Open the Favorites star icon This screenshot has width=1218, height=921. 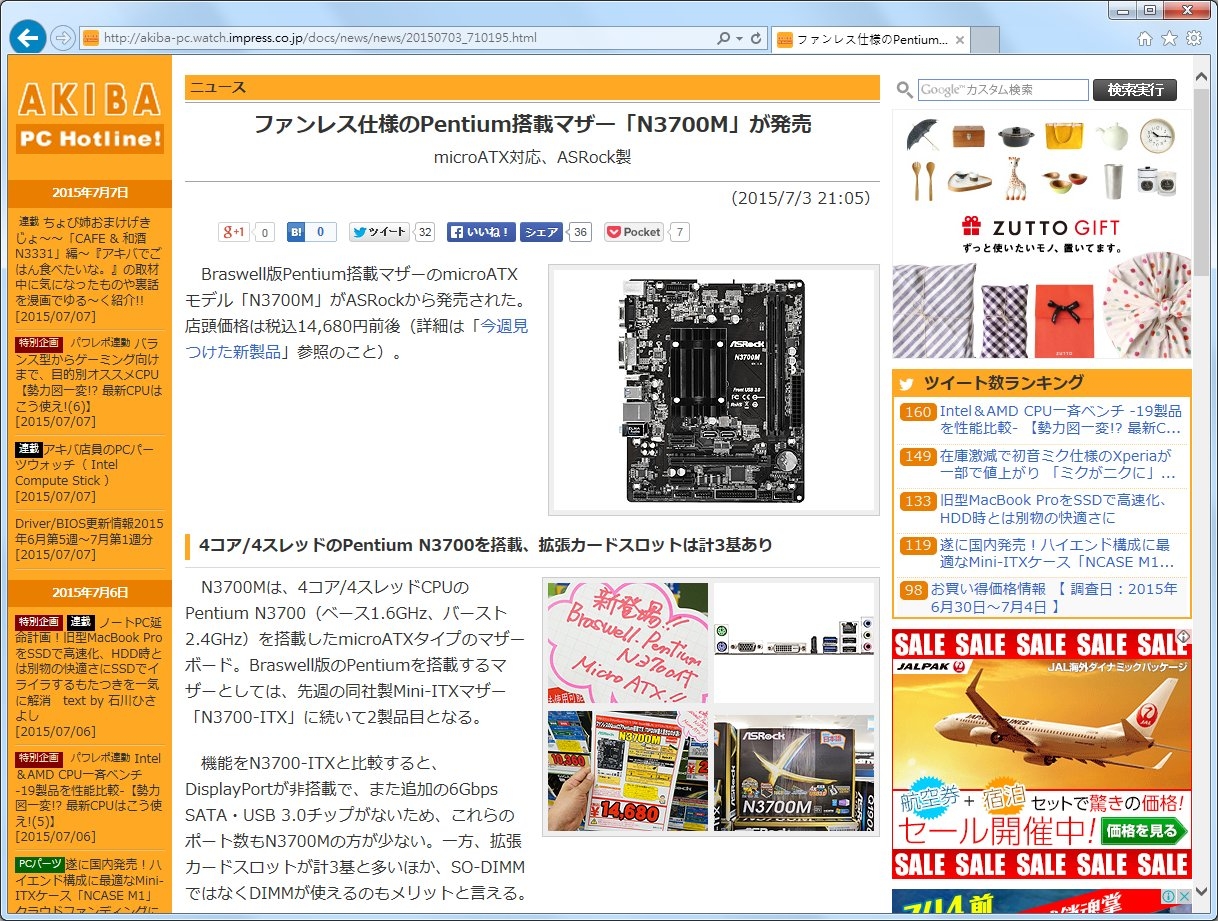click(x=1169, y=38)
